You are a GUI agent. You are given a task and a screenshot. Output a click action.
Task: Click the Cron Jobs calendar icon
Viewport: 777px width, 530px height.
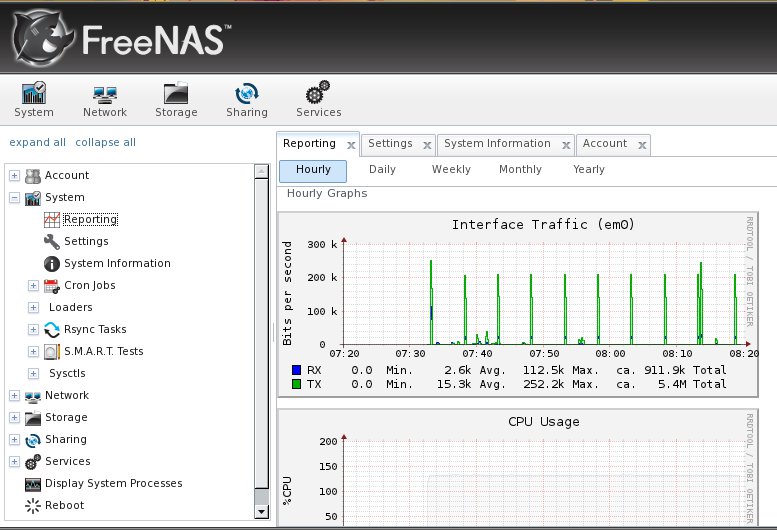[52, 286]
